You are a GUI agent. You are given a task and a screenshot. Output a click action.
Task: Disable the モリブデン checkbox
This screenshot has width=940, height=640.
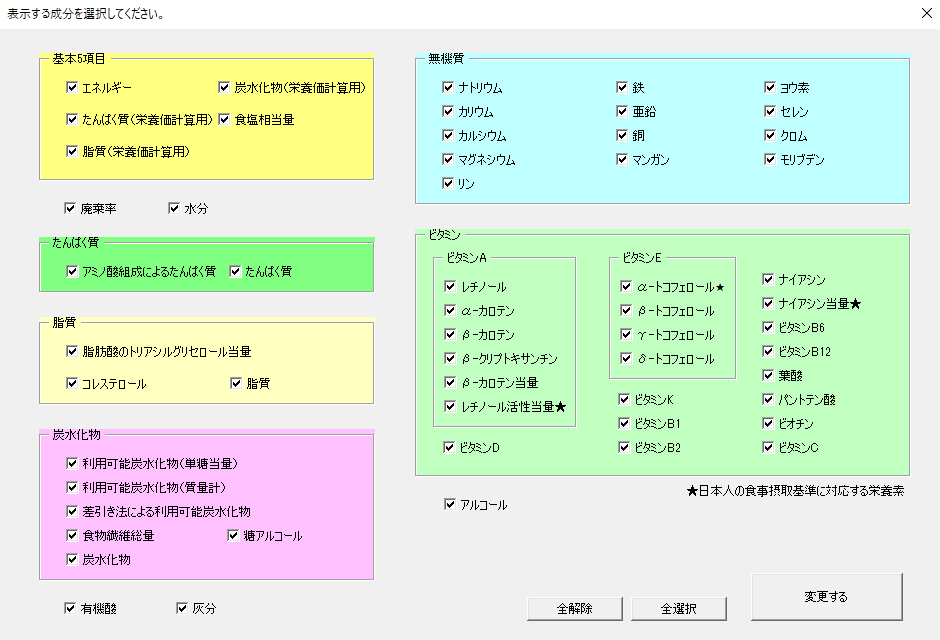point(771,159)
